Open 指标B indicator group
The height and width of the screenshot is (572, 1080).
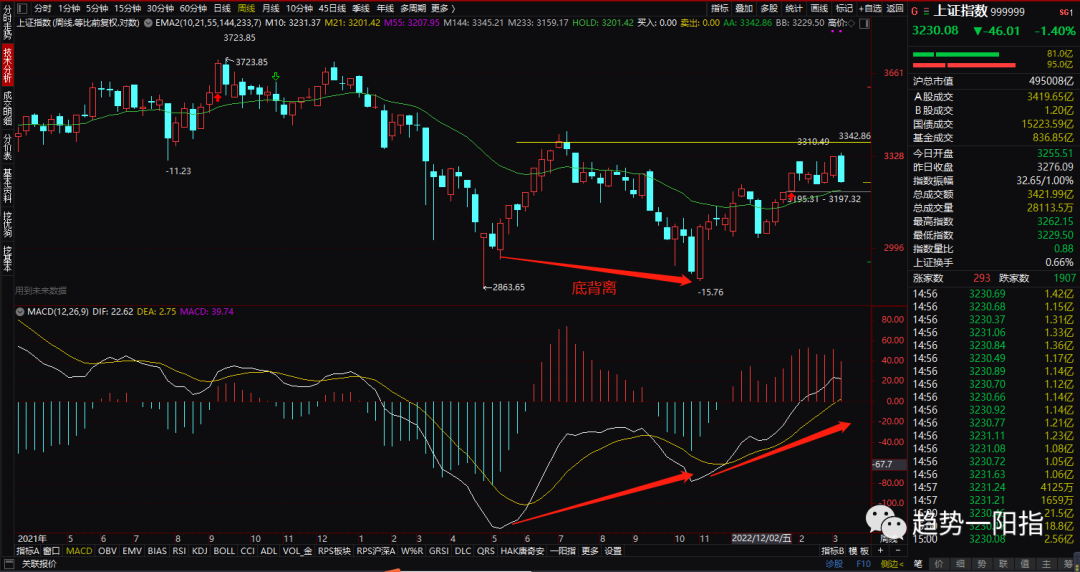(x=833, y=551)
